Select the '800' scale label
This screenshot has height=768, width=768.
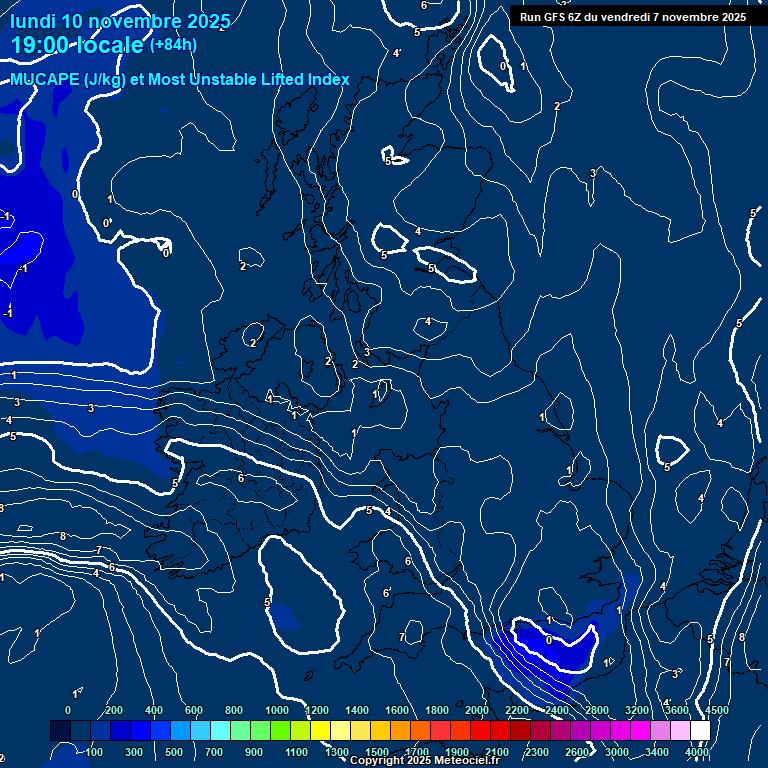(234, 710)
